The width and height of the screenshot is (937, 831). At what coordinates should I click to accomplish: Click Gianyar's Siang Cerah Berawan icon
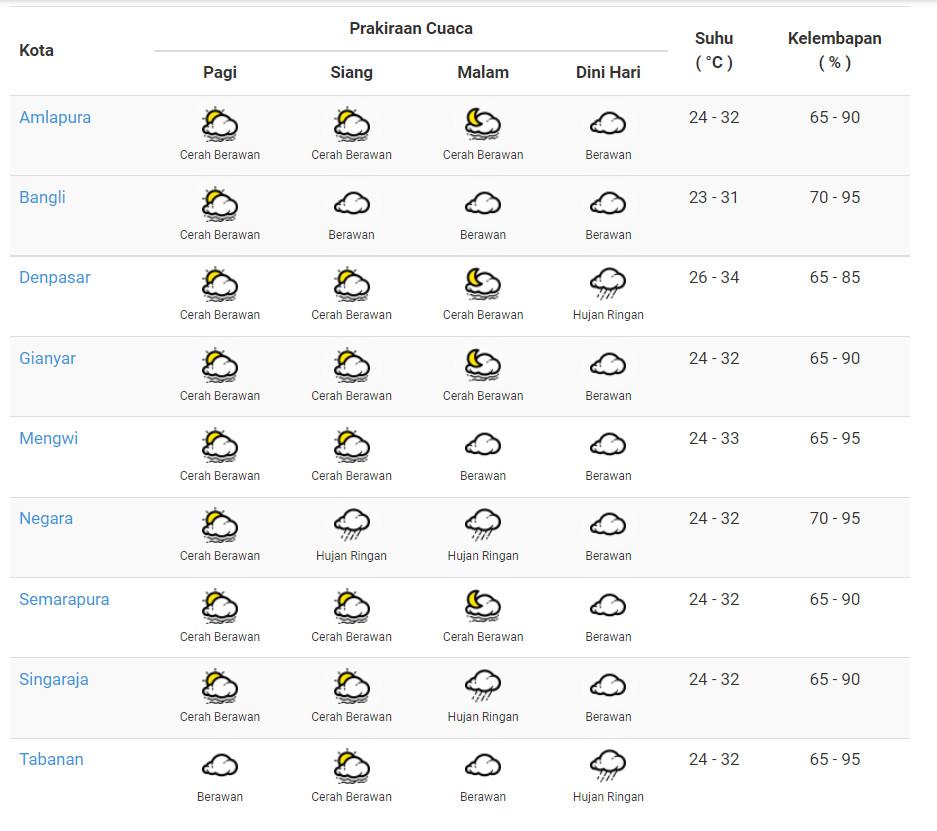click(x=351, y=365)
